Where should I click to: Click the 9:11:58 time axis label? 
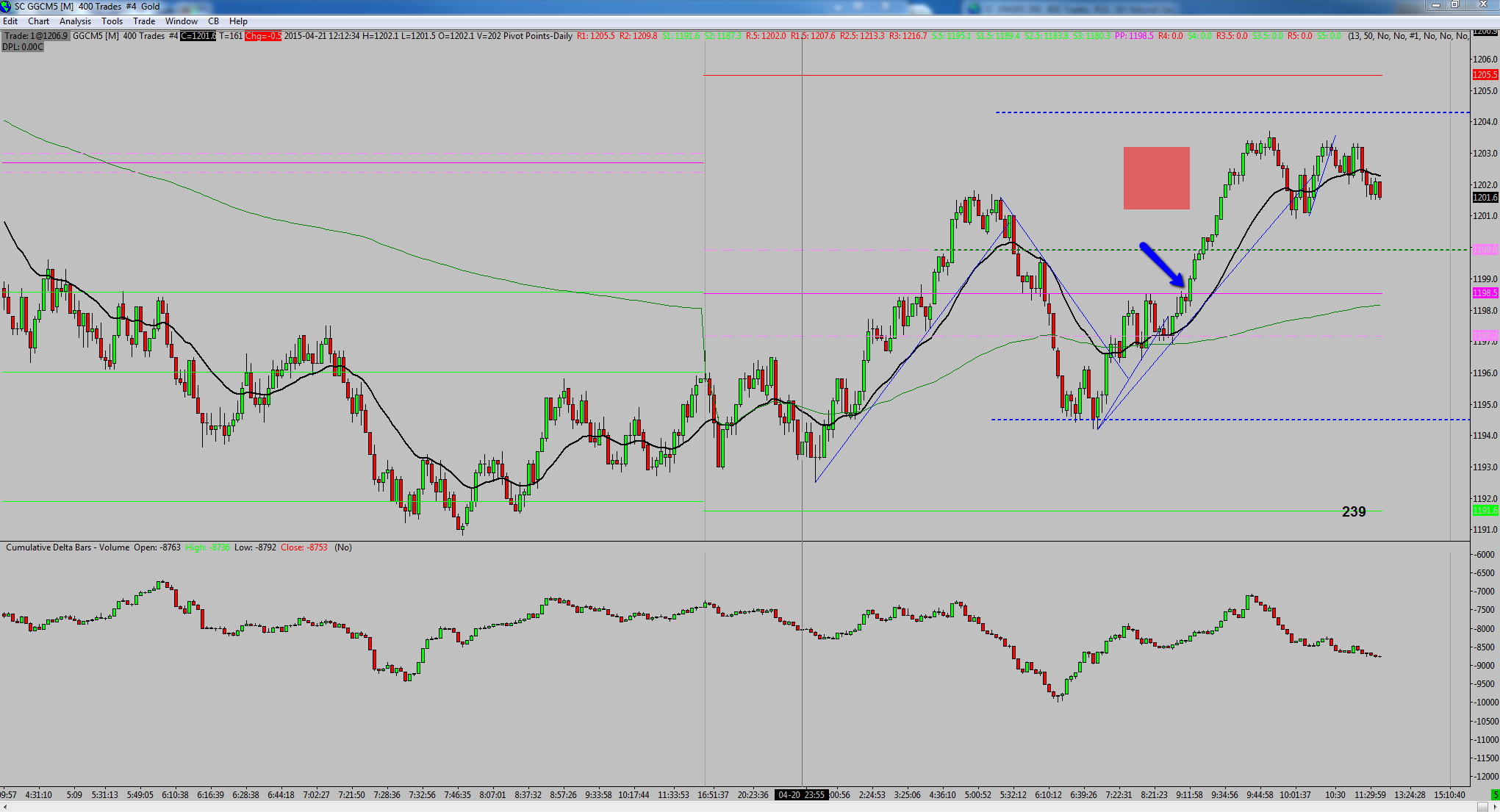[x=1189, y=795]
